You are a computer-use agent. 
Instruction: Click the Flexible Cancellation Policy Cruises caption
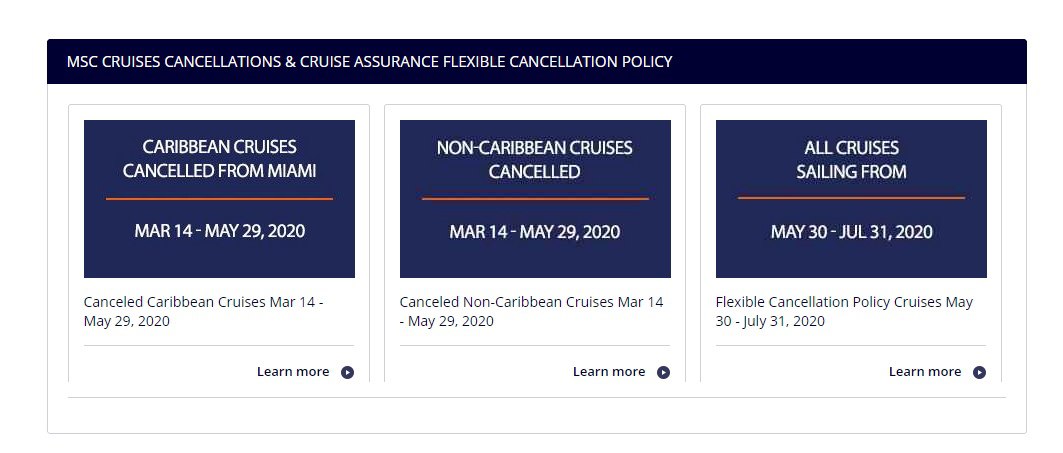pos(844,311)
